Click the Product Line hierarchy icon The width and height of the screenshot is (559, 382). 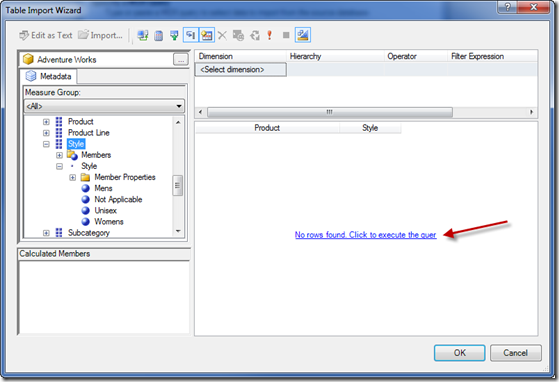pyautogui.click(x=59, y=133)
